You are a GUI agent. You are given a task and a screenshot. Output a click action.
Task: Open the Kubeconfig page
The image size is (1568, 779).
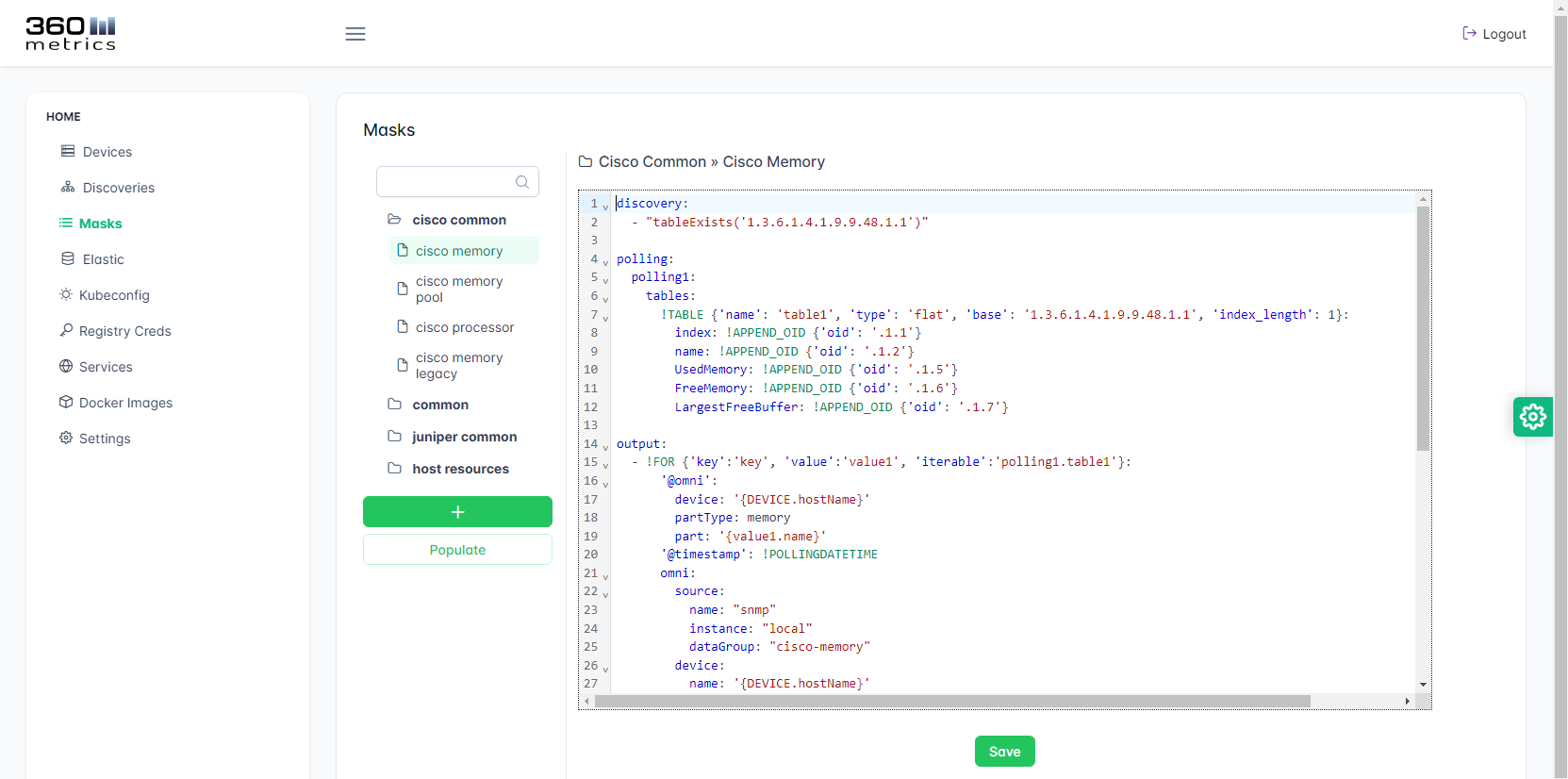[114, 295]
